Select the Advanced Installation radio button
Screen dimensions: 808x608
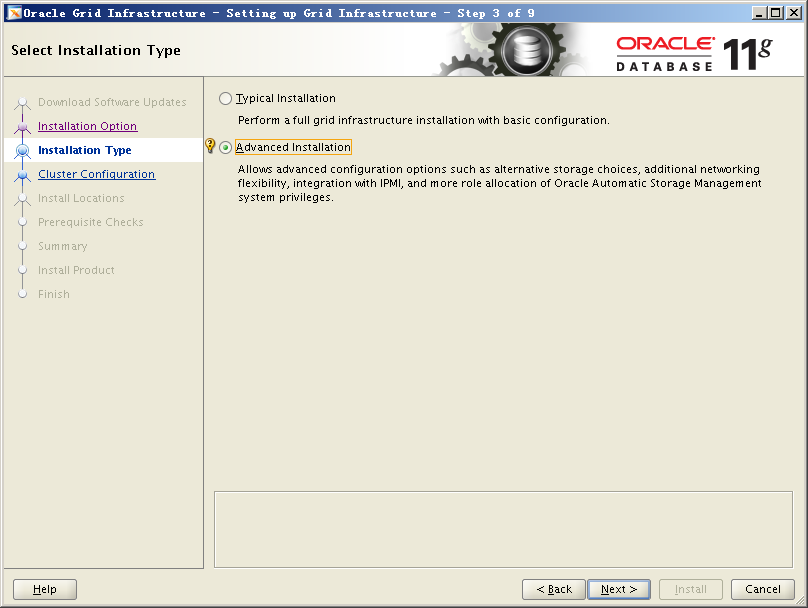pos(225,148)
